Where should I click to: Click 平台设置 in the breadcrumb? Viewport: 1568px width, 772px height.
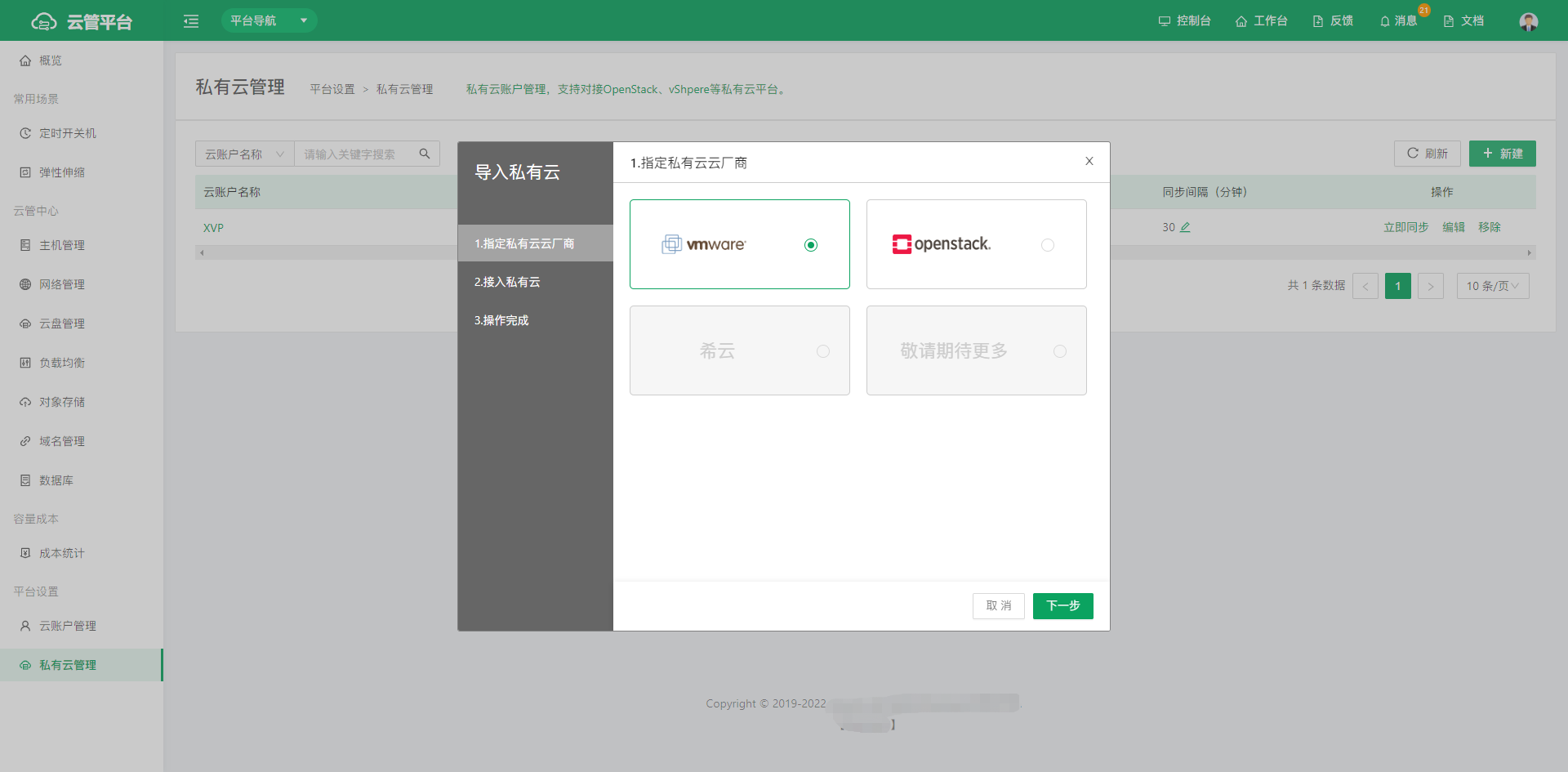coord(332,89)
